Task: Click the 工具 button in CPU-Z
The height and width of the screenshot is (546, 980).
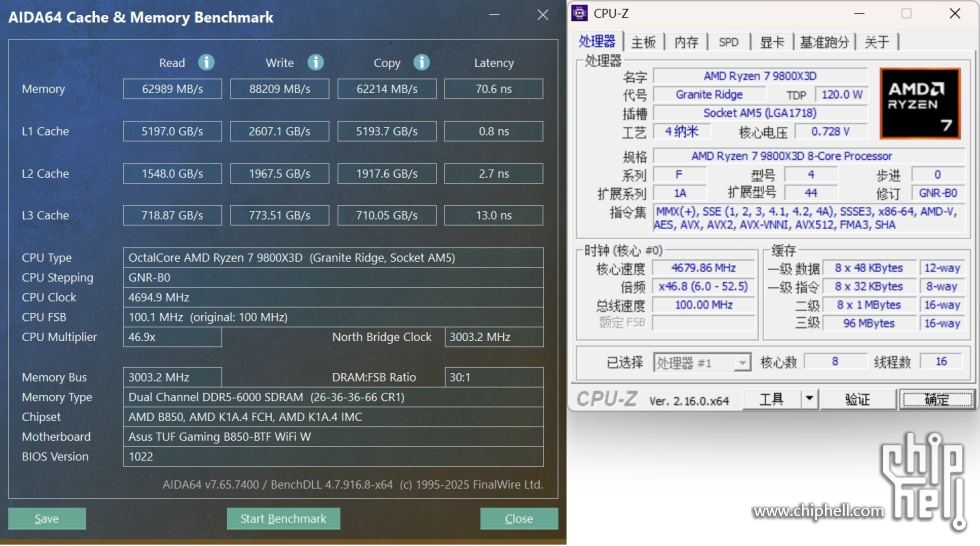Action: pyautogui.click(x=771, y=399)
